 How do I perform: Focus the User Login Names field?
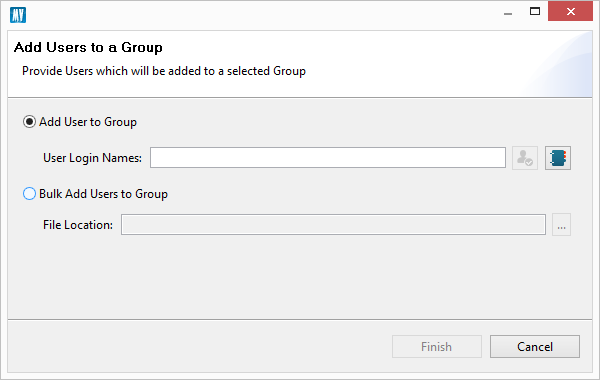tap(328, 158)
